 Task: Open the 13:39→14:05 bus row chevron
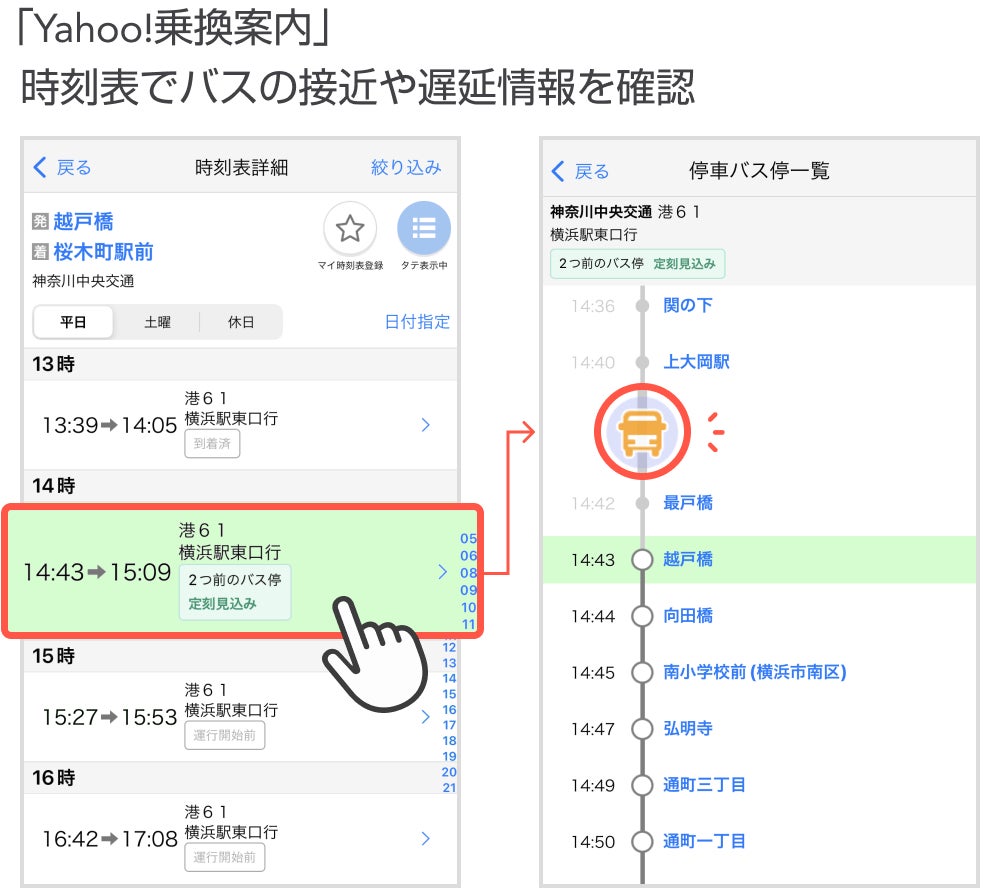[x=425, y=425]
